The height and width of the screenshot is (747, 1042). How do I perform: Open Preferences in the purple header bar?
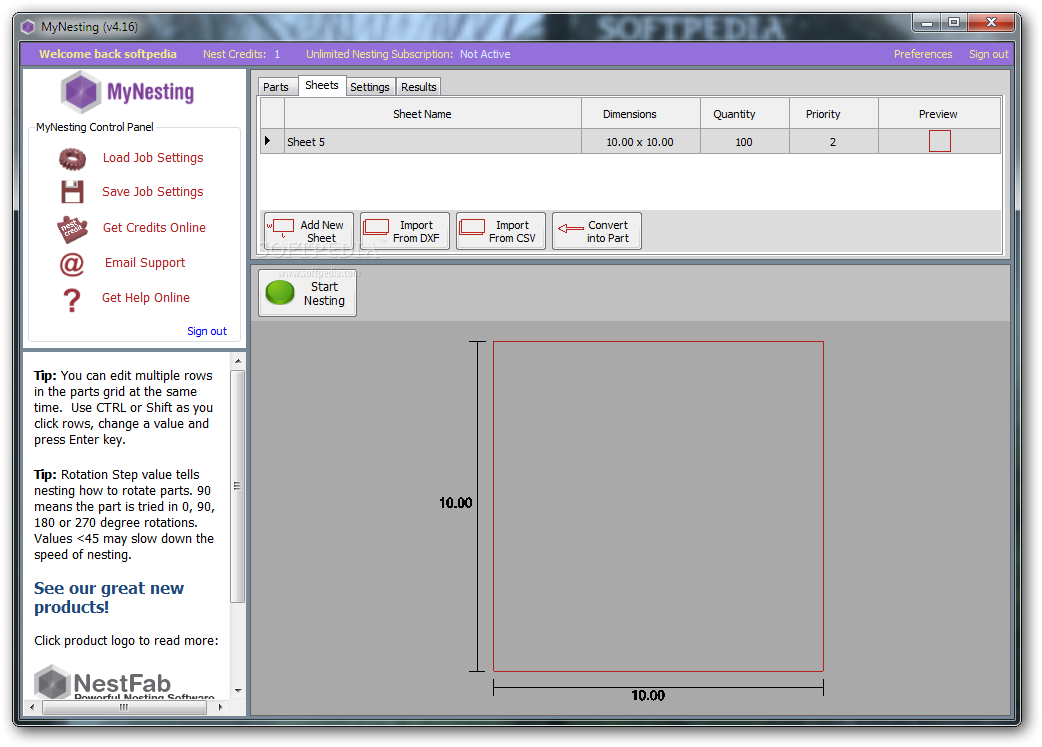point(923,54)
